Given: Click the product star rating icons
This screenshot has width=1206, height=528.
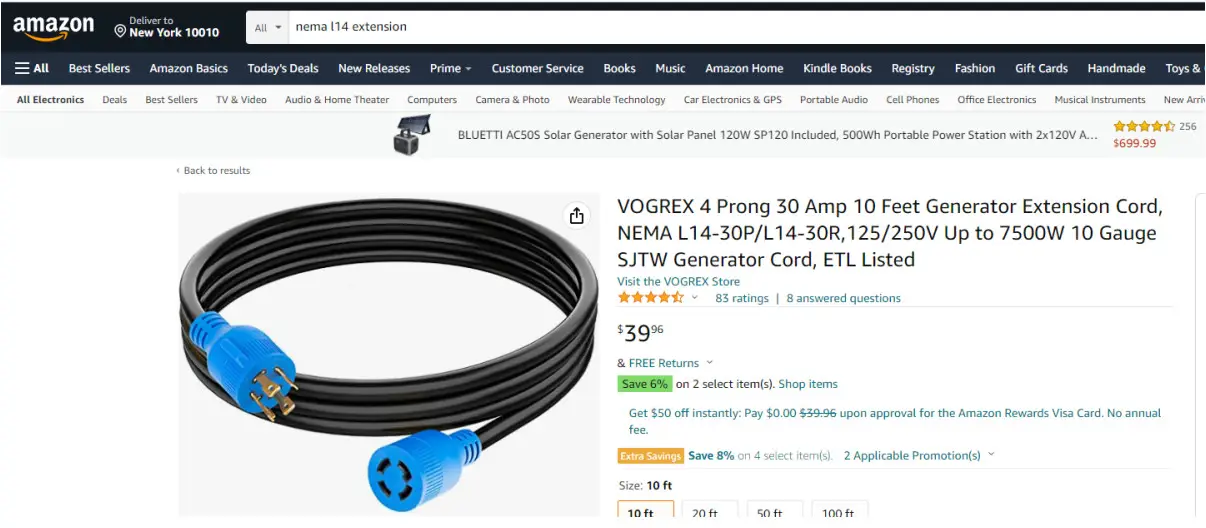Looking at the screenshot, I should (x=651, y=298).
